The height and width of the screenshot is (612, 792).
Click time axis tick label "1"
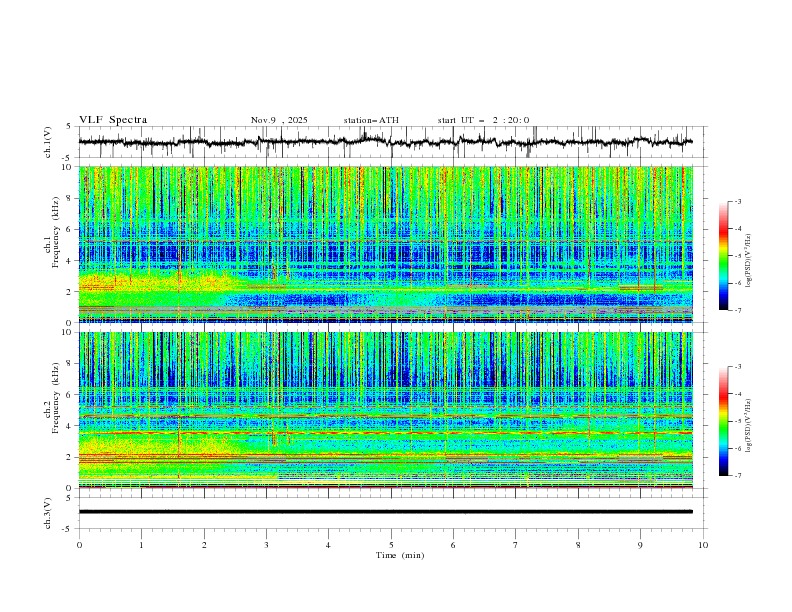click(141, 545)
